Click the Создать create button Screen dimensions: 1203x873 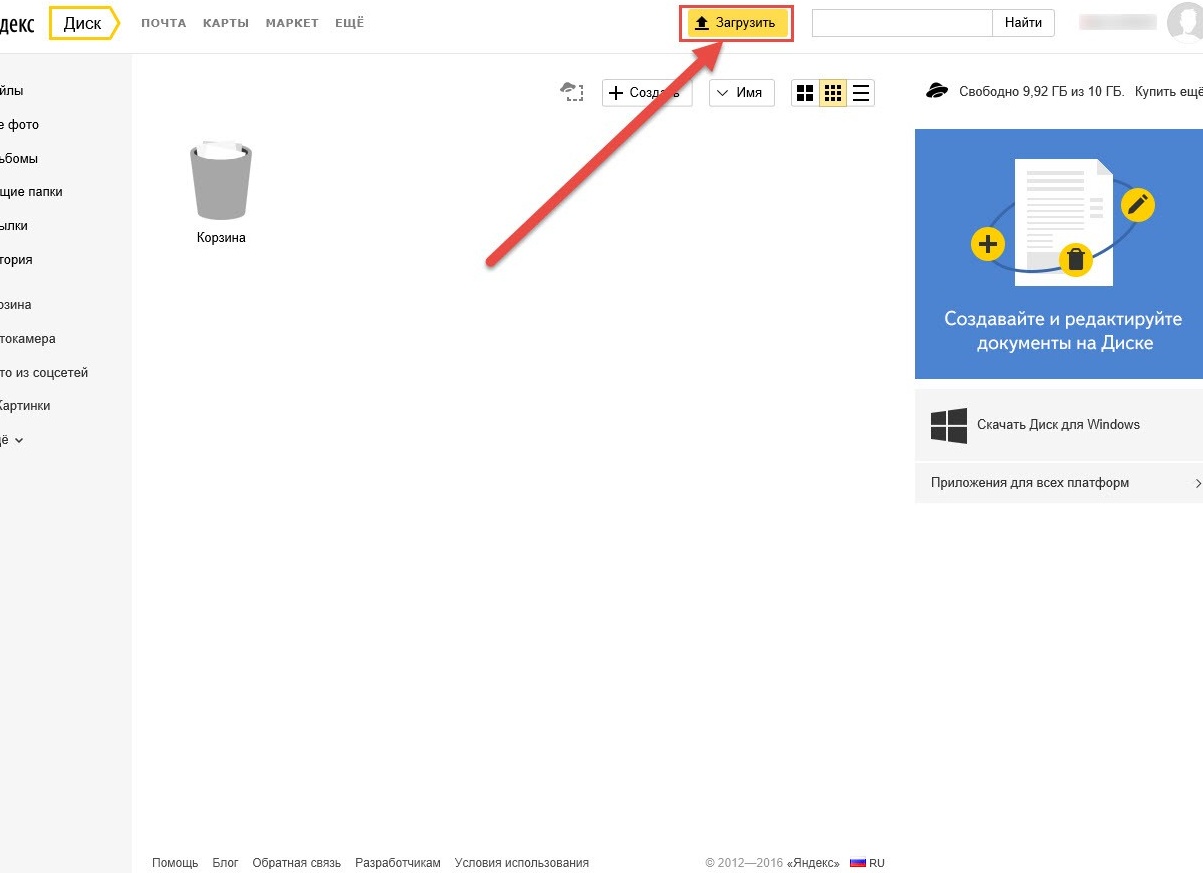pyautogui.click(x=647, y=93)
